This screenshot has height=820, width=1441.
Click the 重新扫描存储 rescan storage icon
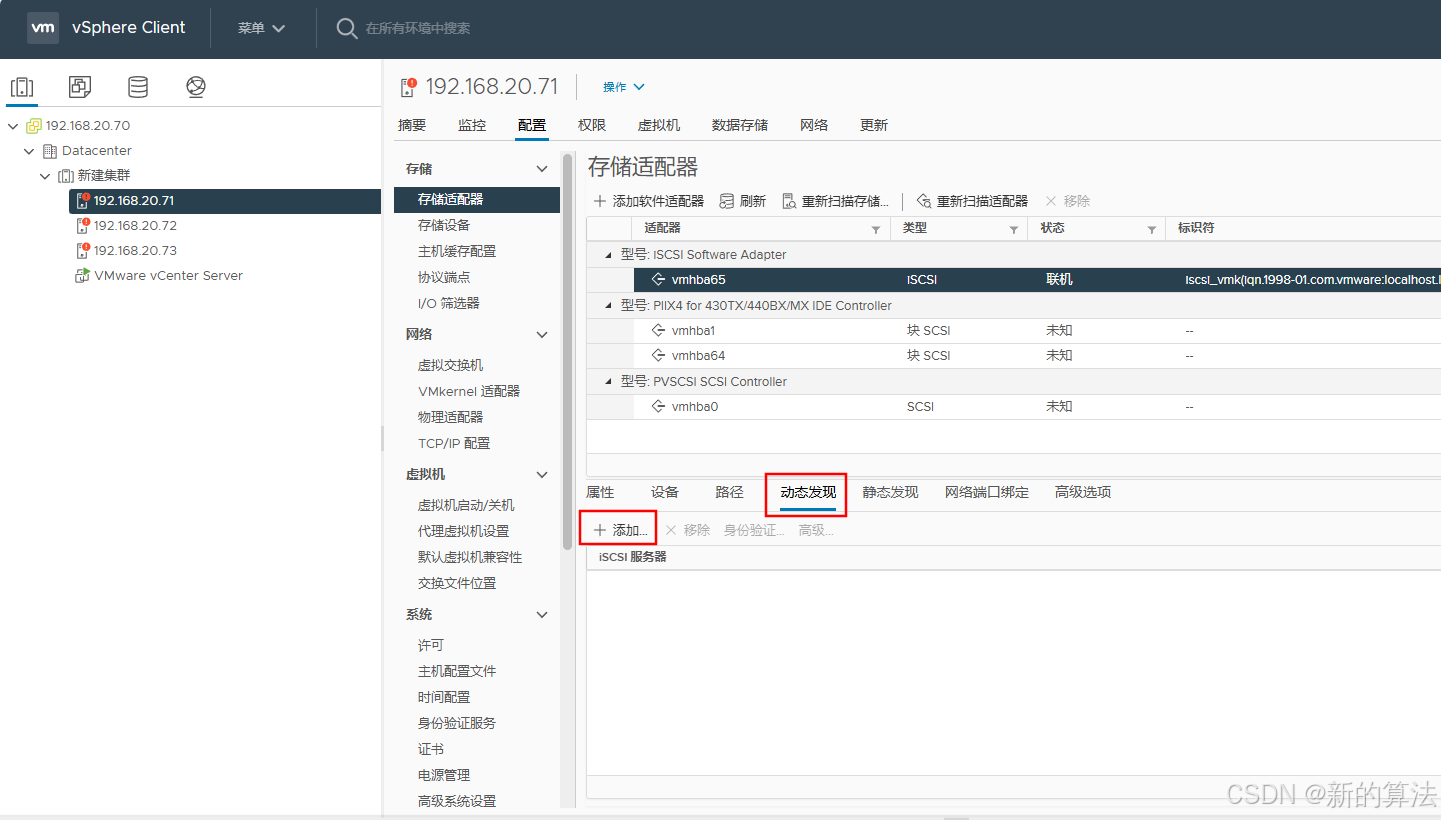[790, 201]
